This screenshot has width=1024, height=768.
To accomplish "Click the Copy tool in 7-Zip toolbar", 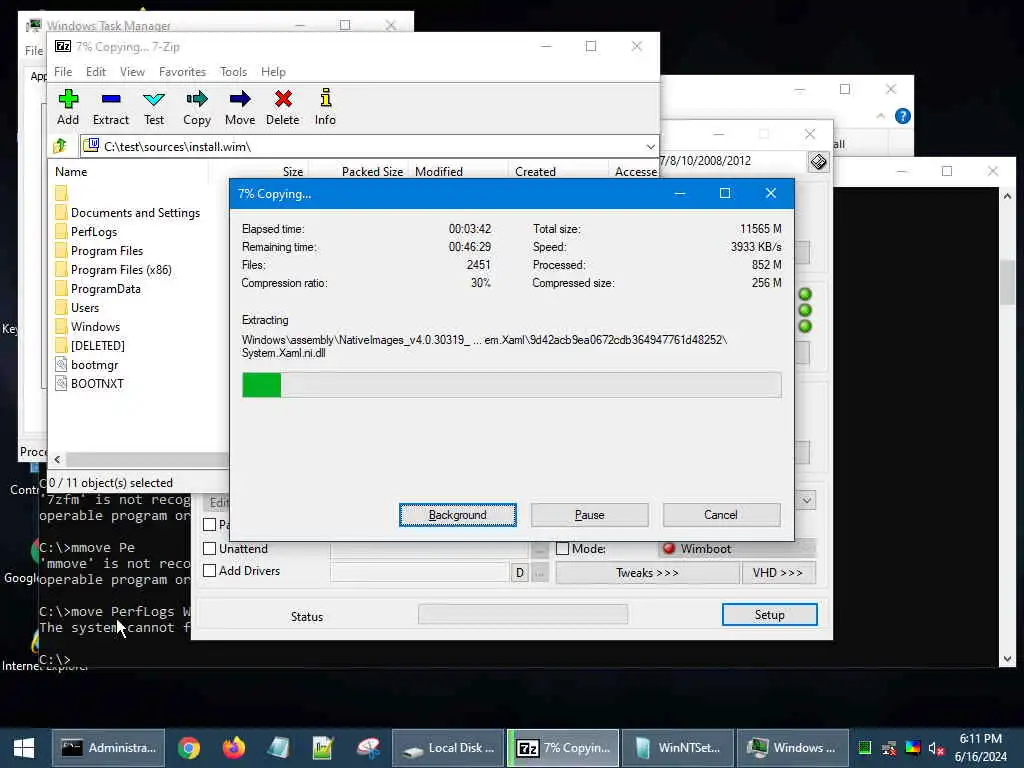I will pos(197,108).
